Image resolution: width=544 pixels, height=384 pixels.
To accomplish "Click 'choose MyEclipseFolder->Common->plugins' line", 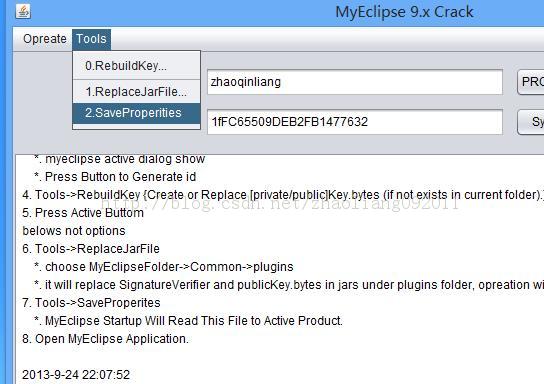I will pos(164,267).
